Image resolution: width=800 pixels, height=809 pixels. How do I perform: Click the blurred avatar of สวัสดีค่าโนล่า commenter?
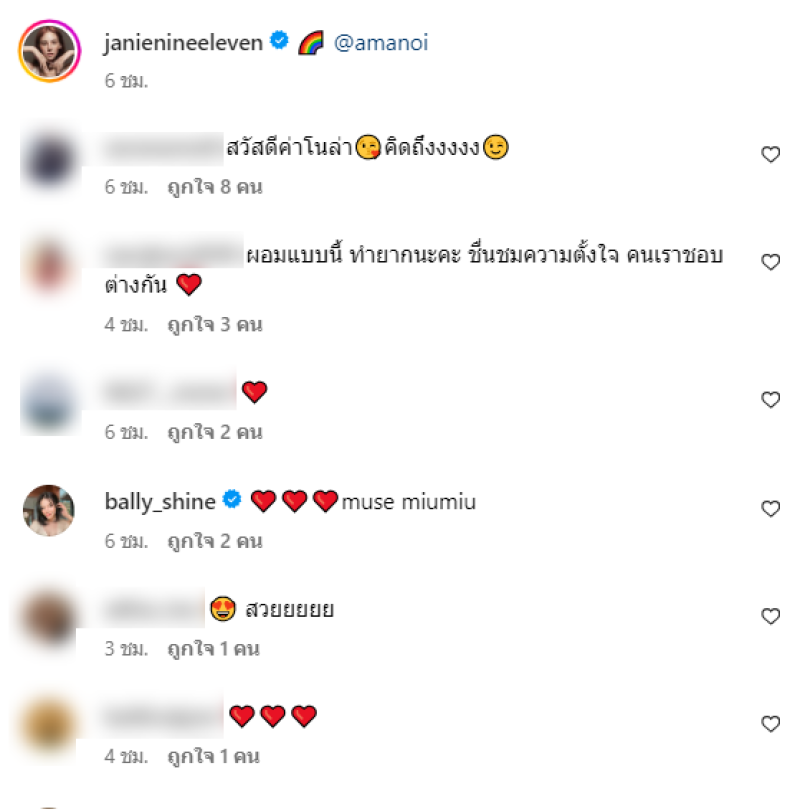(50, 159)
